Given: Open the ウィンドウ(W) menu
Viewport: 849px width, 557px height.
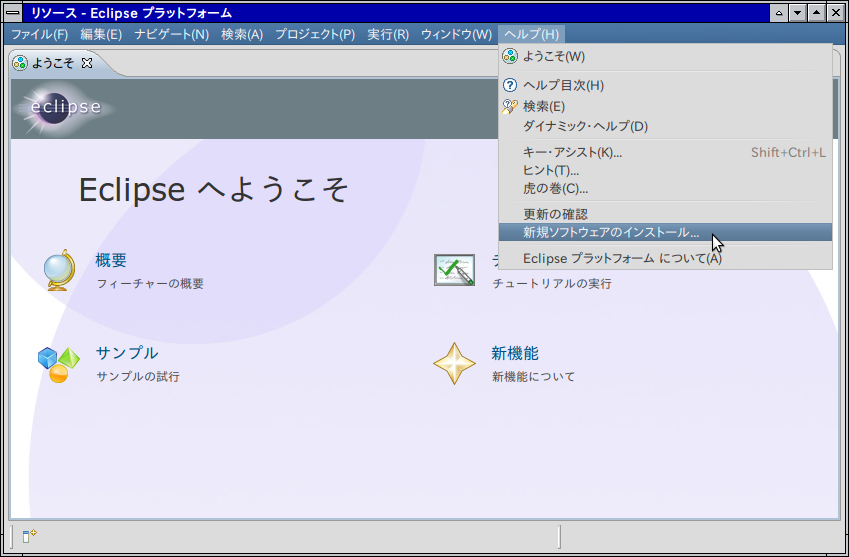Looking at the screenshot, I should click(456, 35).
